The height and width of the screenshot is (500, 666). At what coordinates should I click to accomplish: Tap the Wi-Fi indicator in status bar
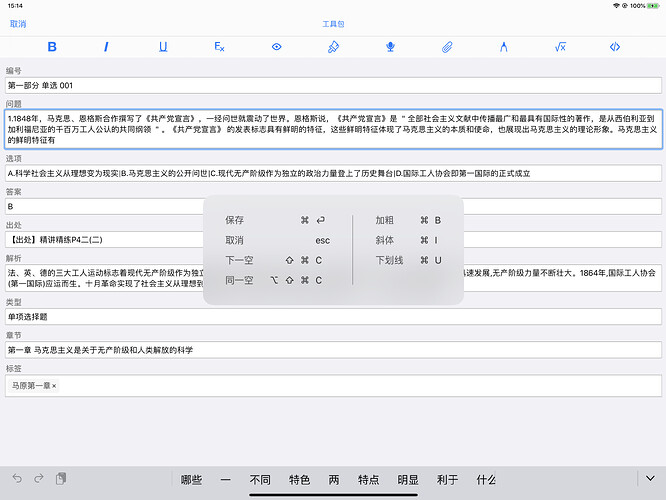pyautogui.click(x=616, y=6)
